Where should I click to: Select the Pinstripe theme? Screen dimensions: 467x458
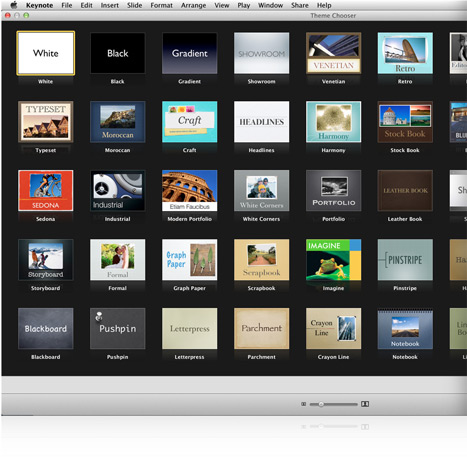pos(405,260)
